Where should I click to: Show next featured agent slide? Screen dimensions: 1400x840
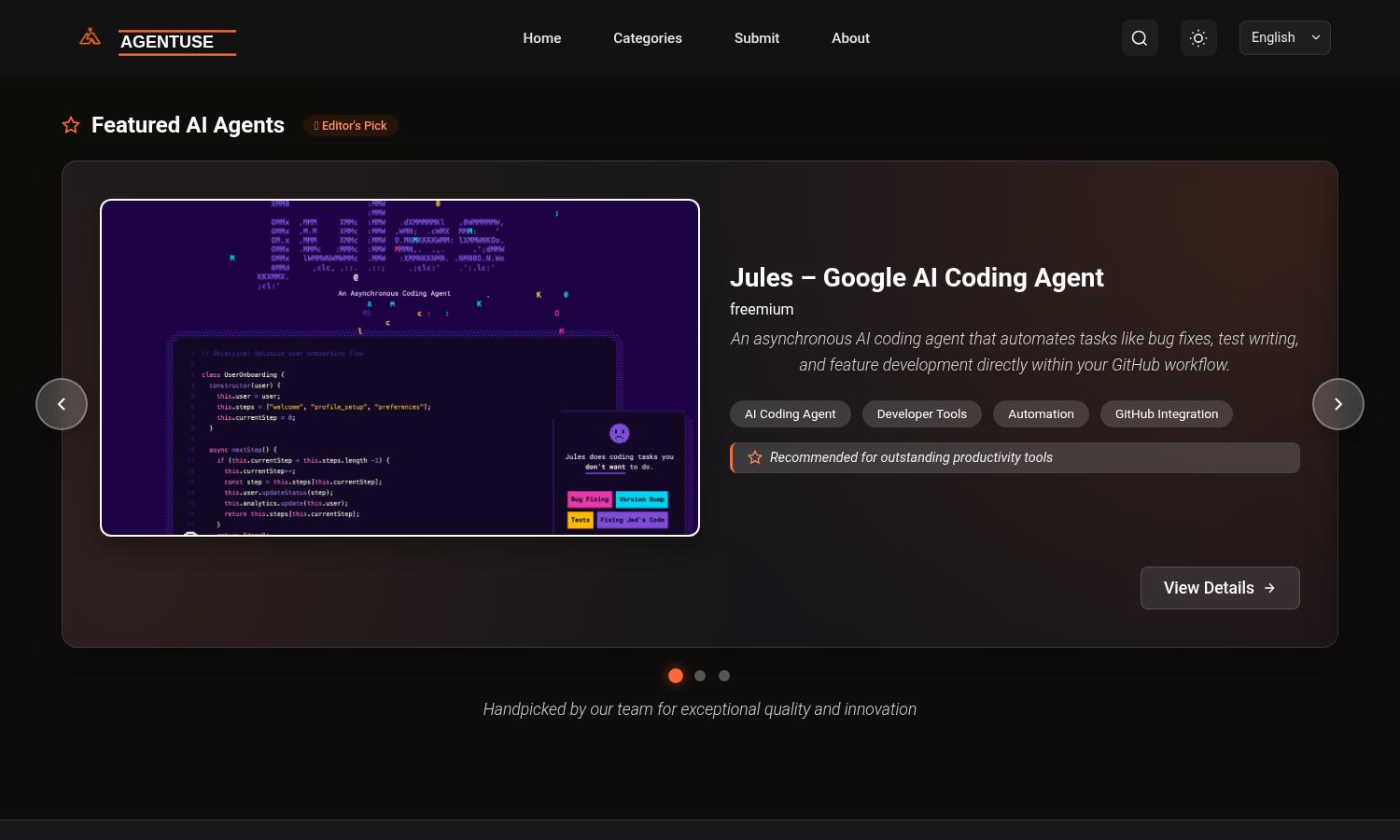point(1338,404)
